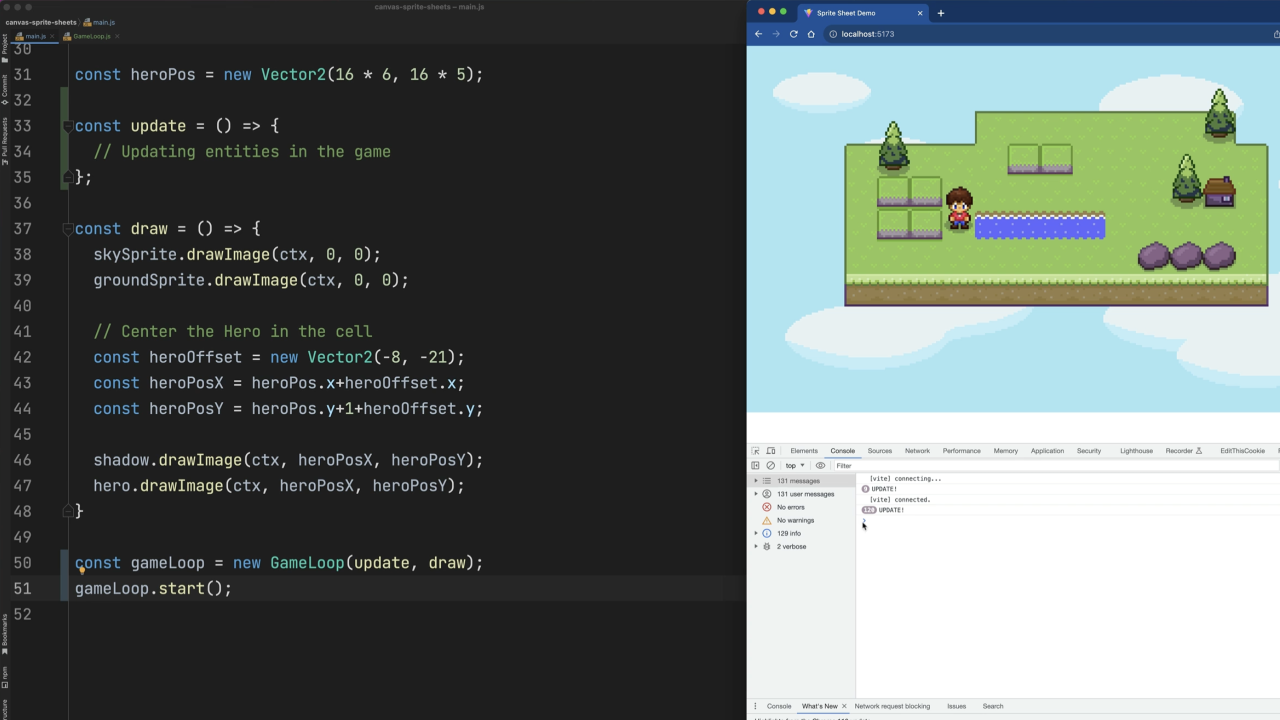The height and width of the screenshot is (720, 1280).
Task: Expand the 131 user messages group
Action: [x=756, y=494]
